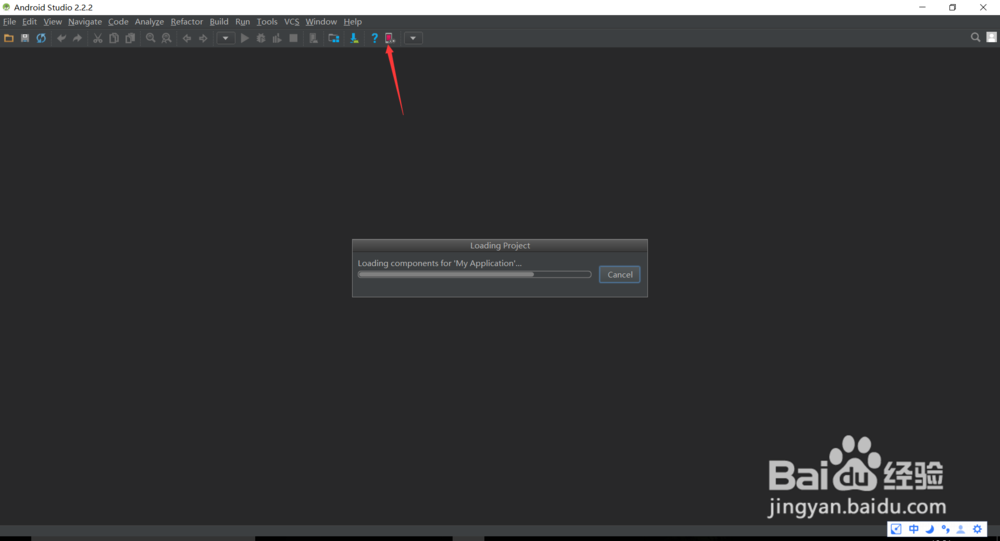
Task: Click the pink phone device monitor icon
Action: click(x=390, y=38)
